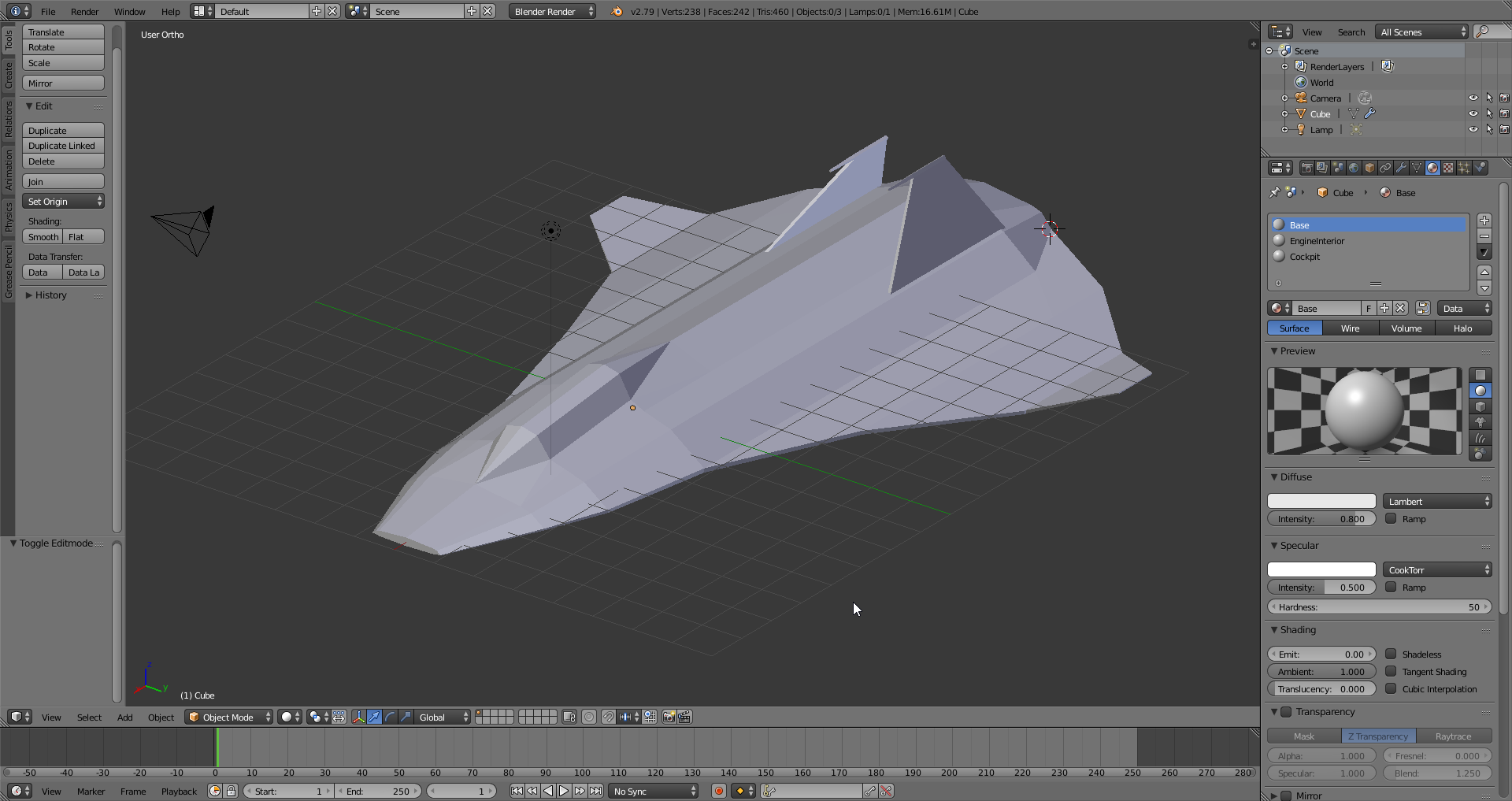Viewport: 1512px width, 801px height.
Task: Open the No Sync playback dropdown
Action: pyautogui.click(x=654, y=791)
